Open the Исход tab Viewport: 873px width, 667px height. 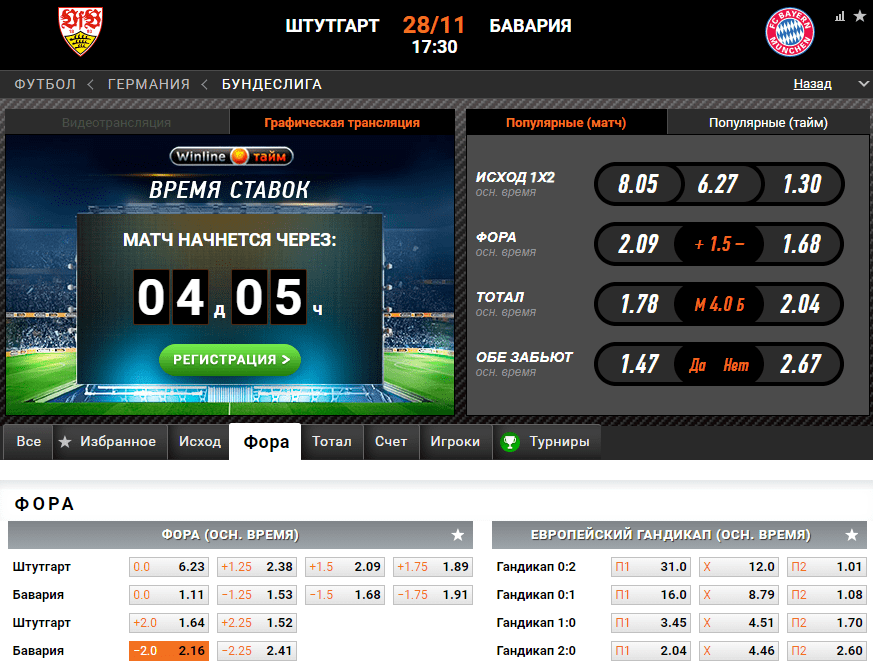click(x=199, y=442)
